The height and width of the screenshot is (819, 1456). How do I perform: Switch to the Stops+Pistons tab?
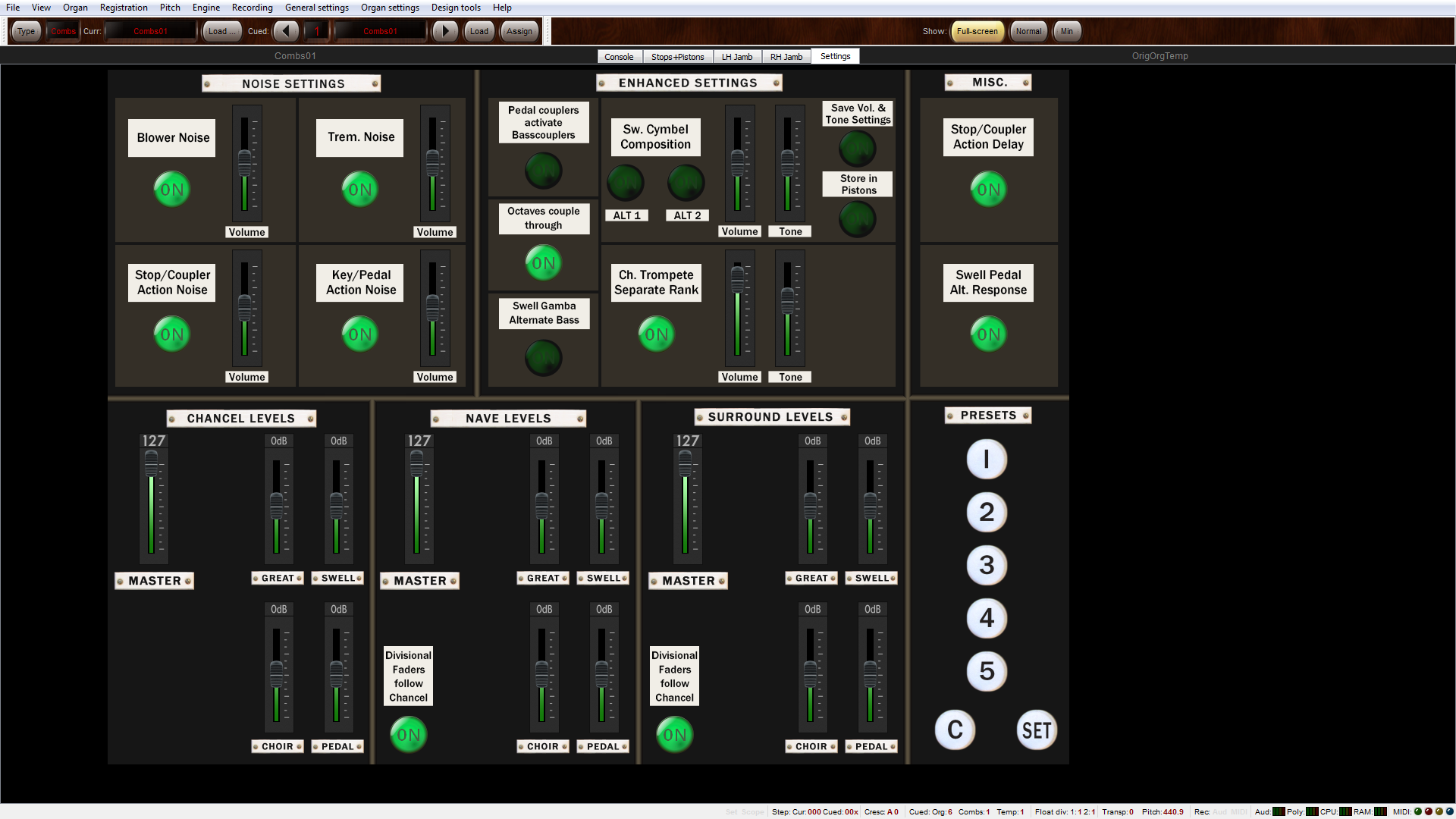click(677, 57)
